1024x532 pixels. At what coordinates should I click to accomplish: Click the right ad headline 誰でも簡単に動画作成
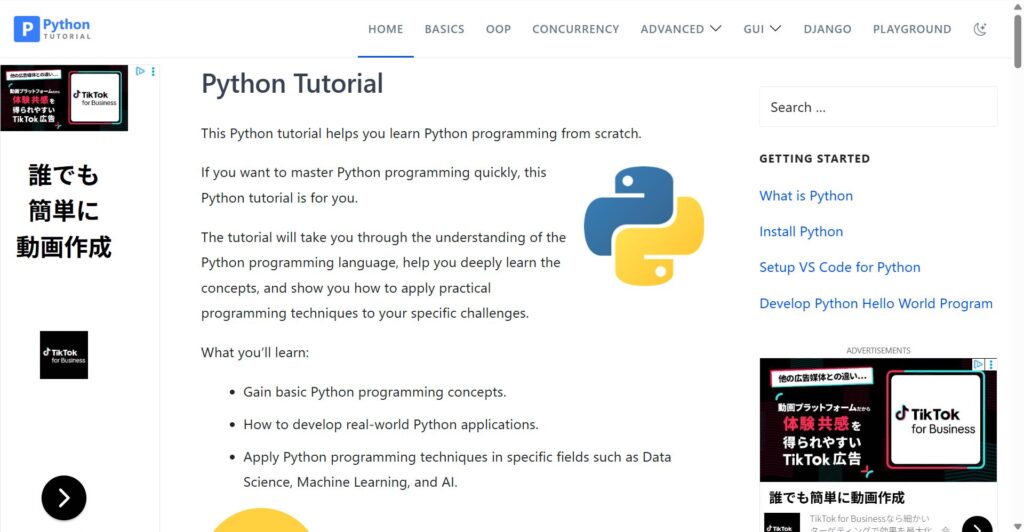(837, 497)
